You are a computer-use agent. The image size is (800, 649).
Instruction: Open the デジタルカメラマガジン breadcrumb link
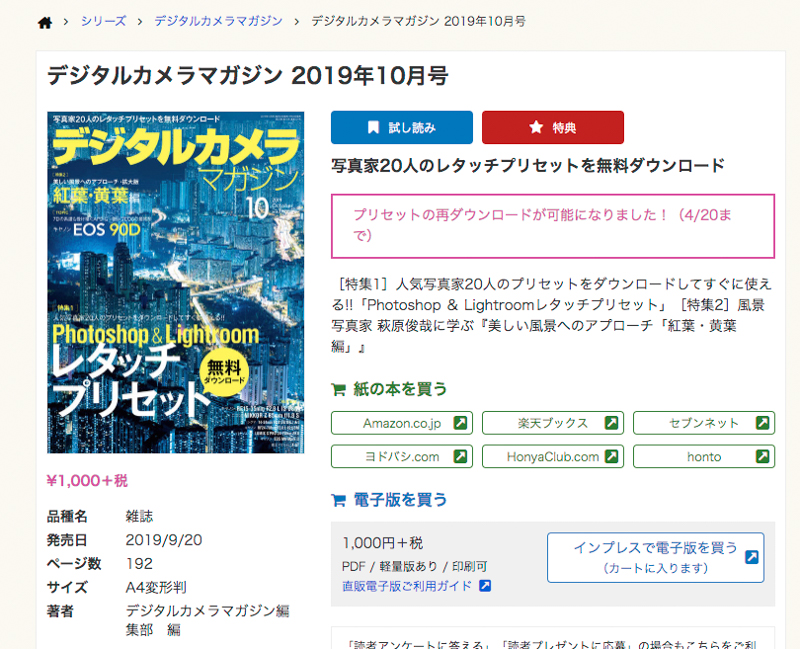218,21
